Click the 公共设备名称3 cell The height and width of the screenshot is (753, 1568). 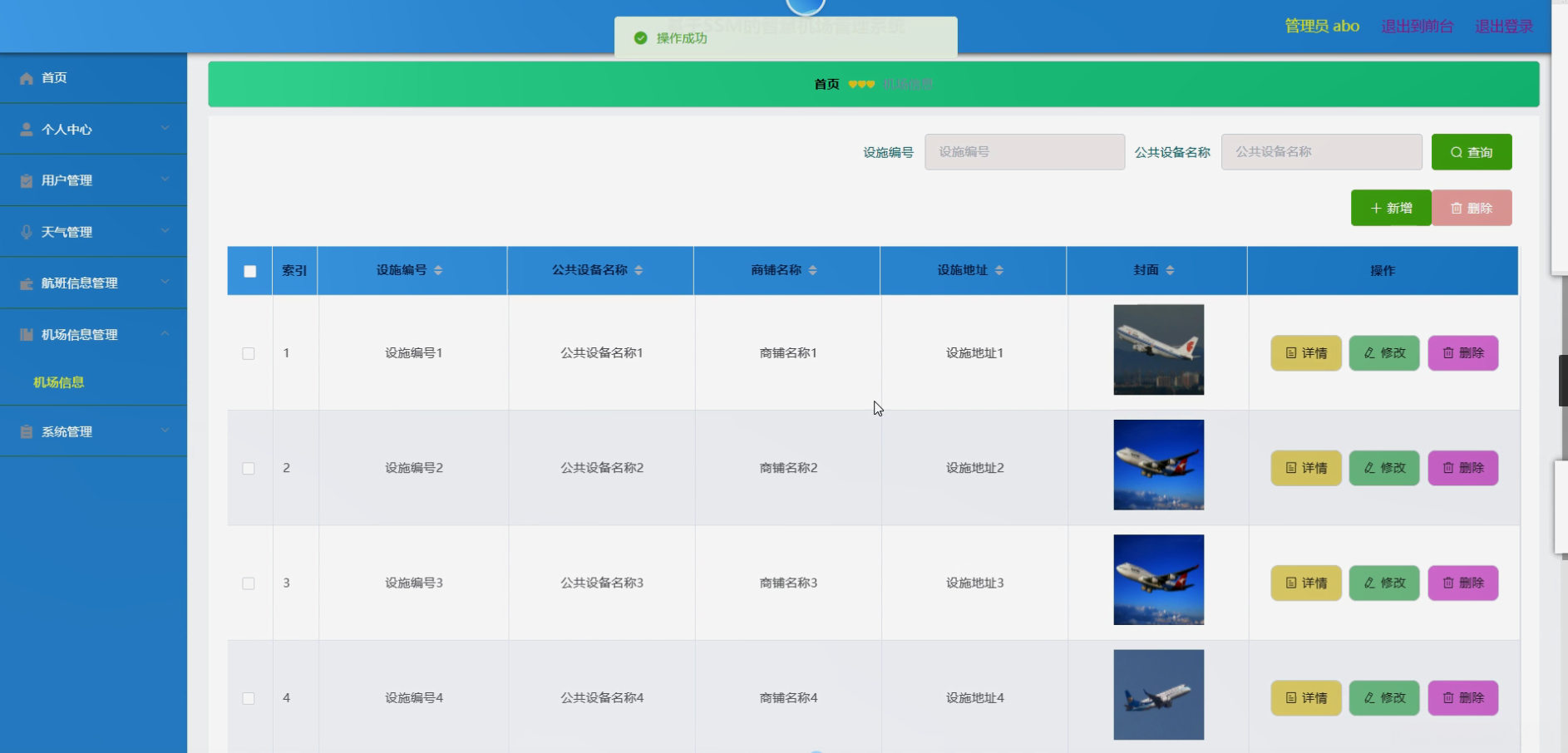[602, 583]
